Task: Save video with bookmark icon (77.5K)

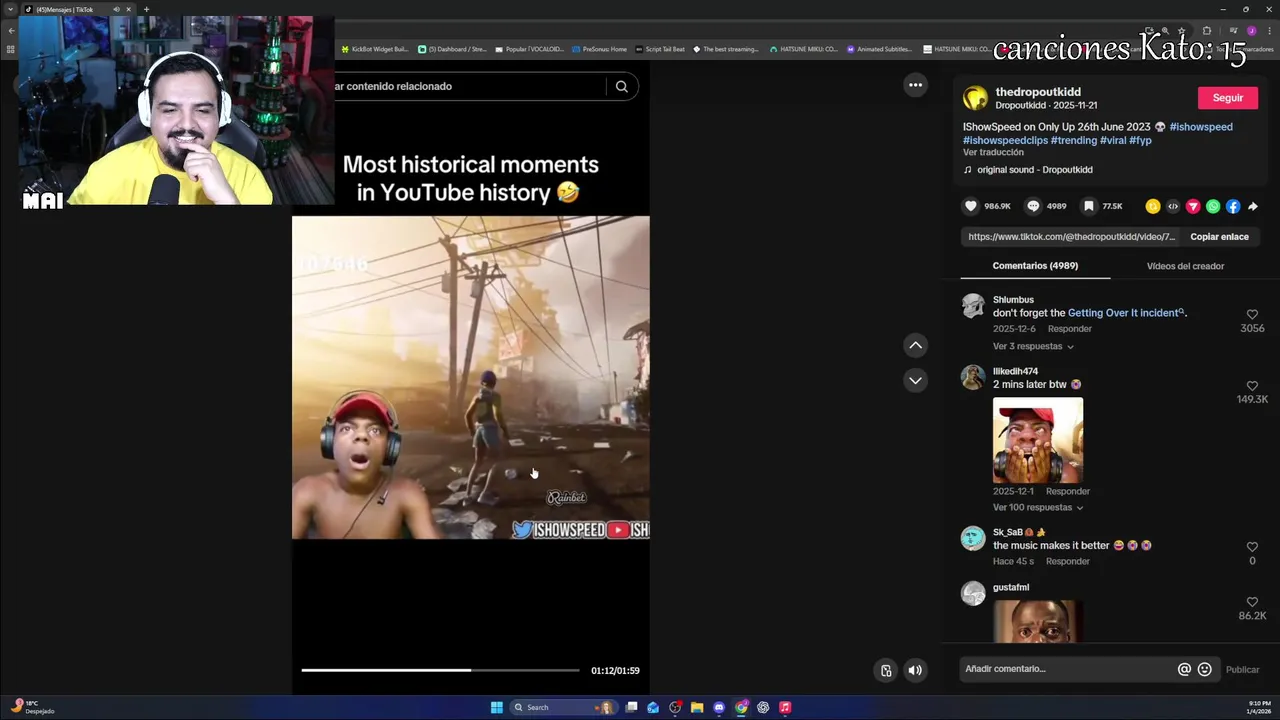Action: pos(1089,206)
